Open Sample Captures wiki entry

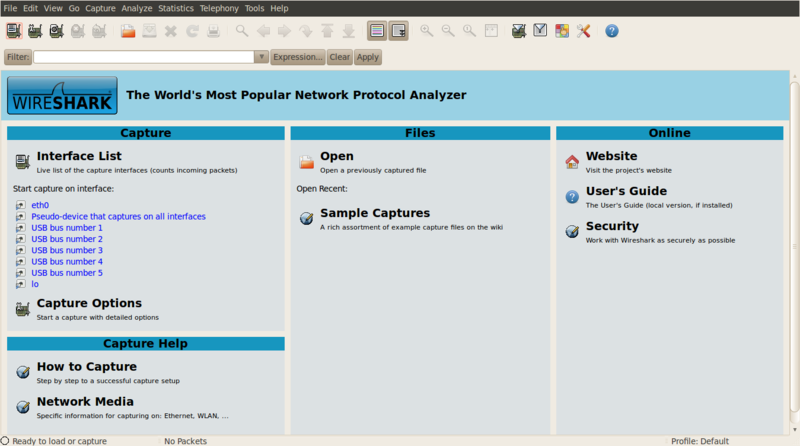click(375, 213)
